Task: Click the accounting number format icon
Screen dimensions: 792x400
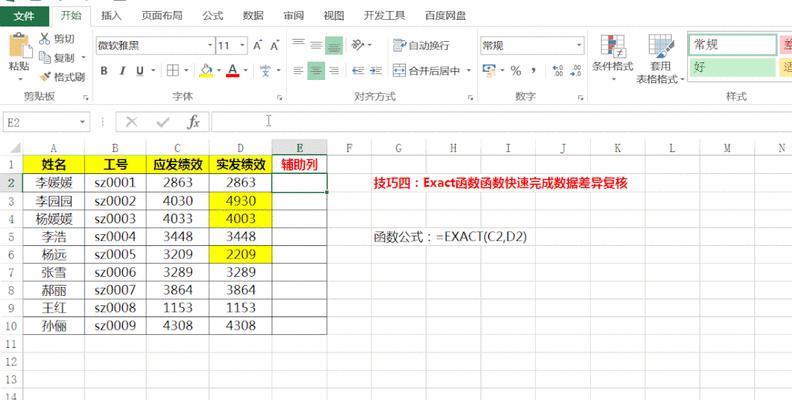Action: pos(489,70)
